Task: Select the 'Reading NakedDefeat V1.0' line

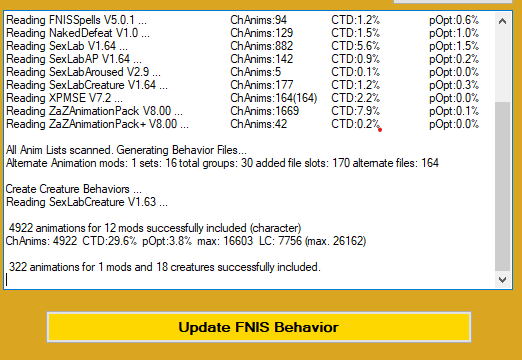Action: pos(78,33)
